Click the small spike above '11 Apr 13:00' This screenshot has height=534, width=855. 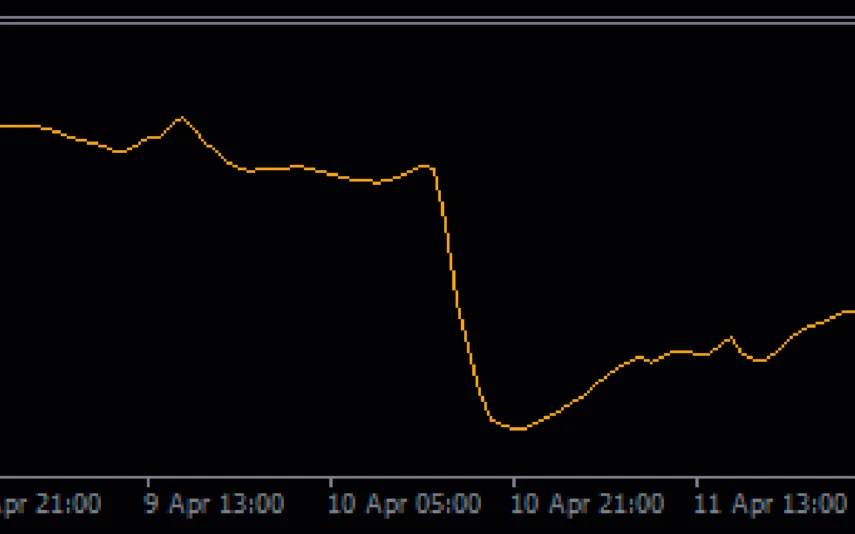tap(731, 337)
